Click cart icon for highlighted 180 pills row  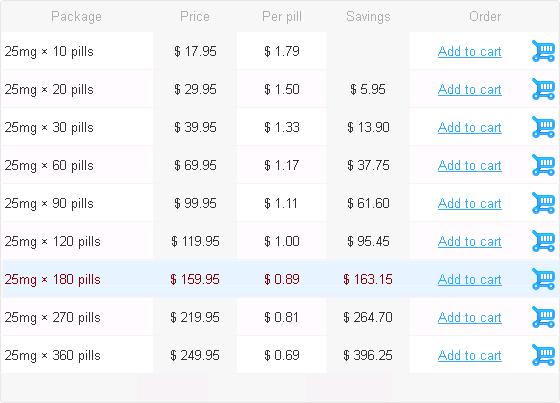click(543, 279)
